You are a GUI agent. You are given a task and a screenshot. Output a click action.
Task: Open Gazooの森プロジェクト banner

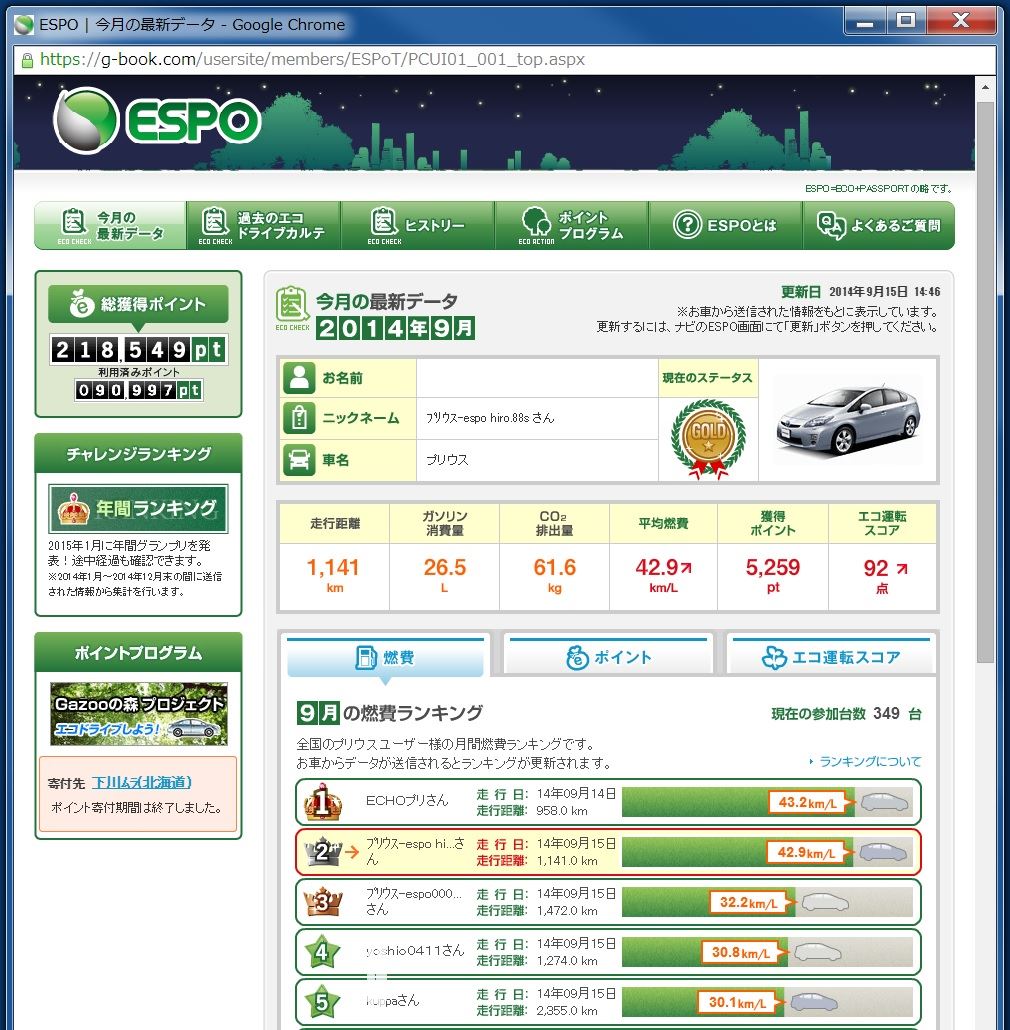(x=139, y=714)
